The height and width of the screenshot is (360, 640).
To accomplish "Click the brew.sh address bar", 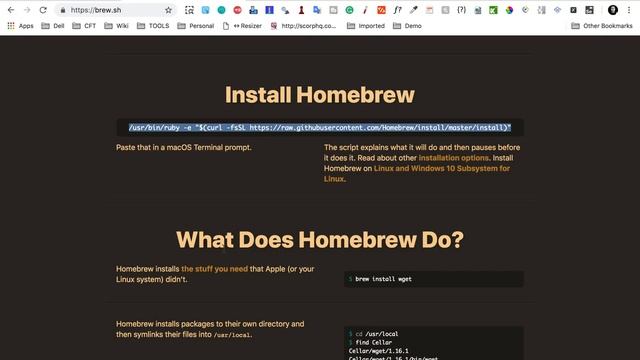I will coord(116,10).
